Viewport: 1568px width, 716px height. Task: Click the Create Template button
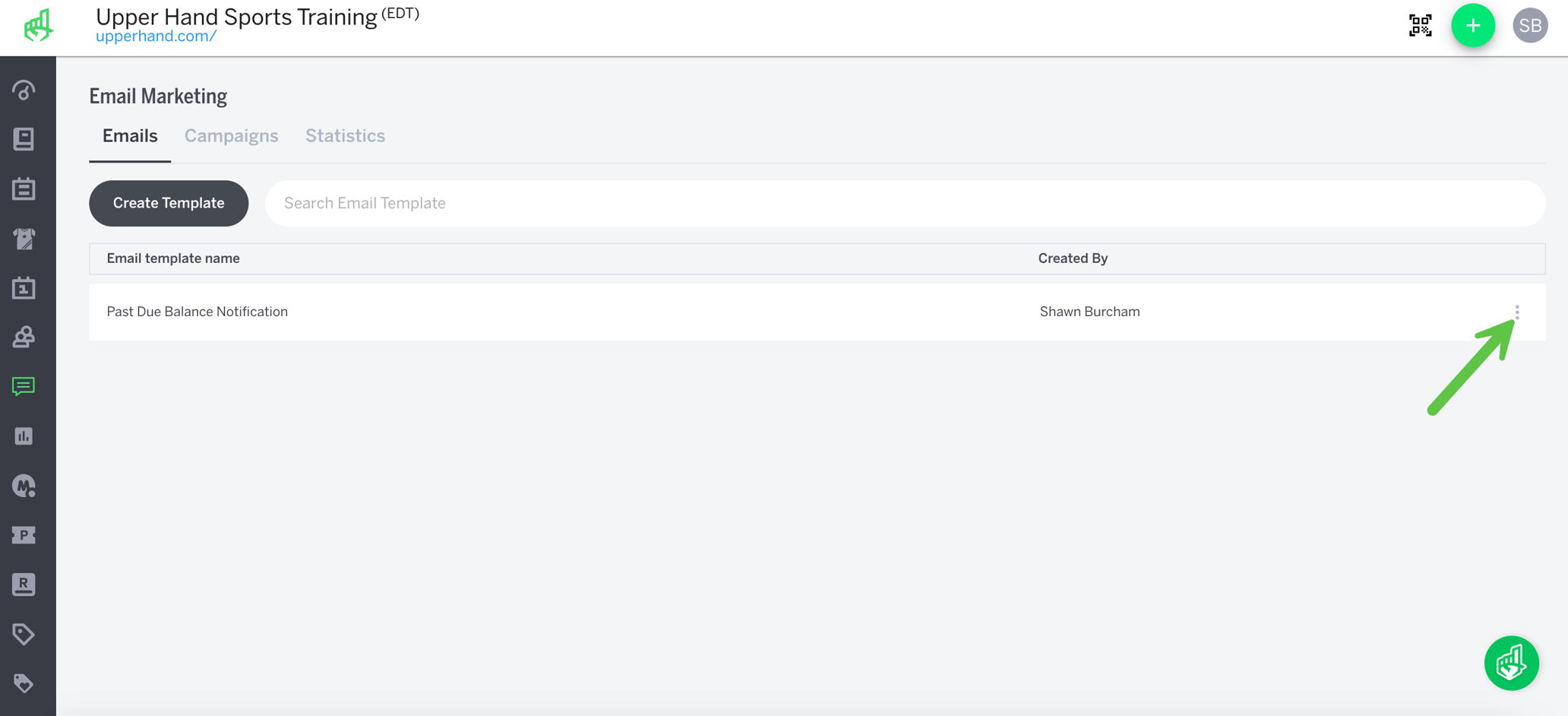[x=168, y=203]
